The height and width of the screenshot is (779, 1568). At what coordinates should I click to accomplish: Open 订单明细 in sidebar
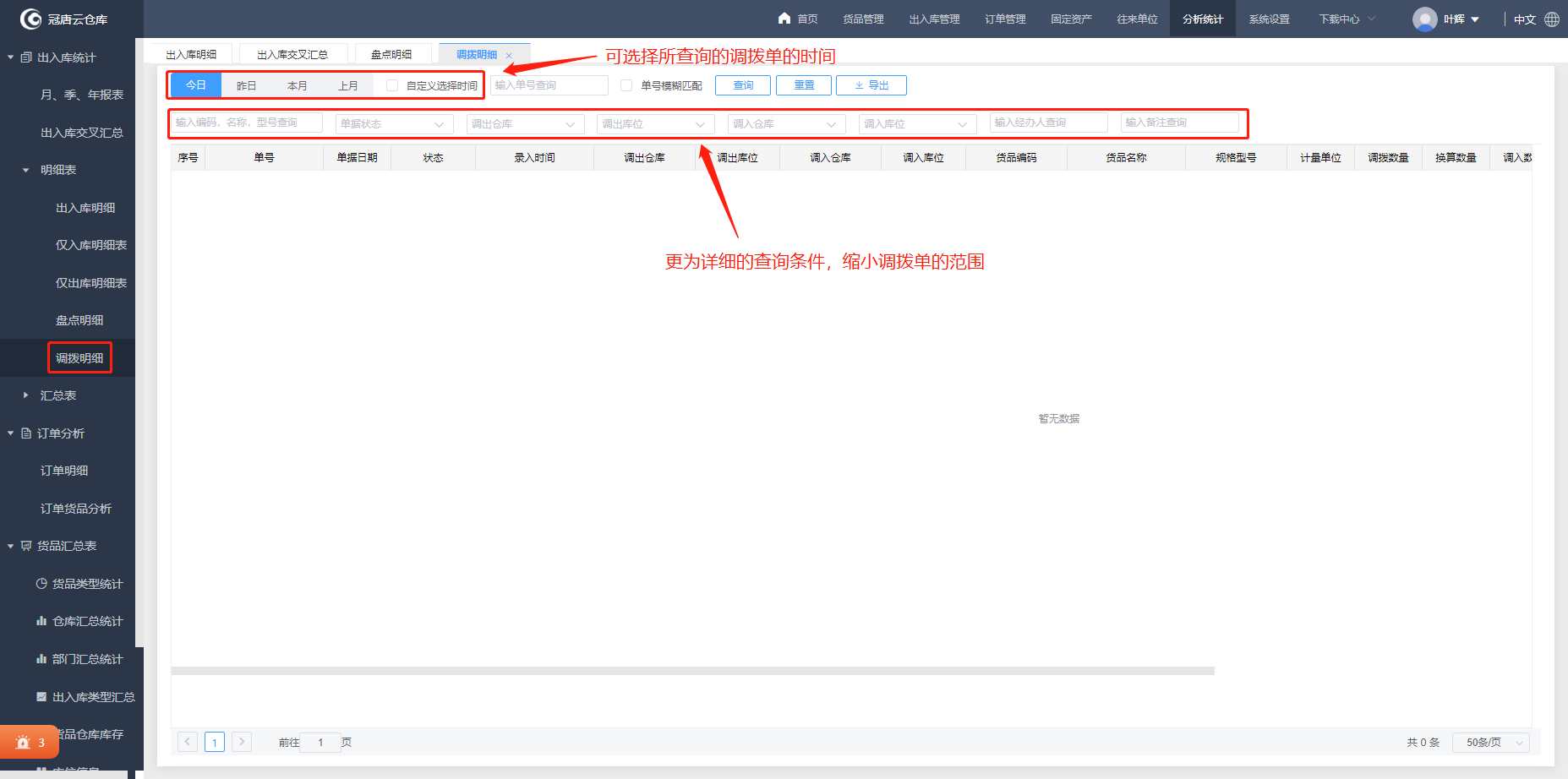click(x=64, y=471)
